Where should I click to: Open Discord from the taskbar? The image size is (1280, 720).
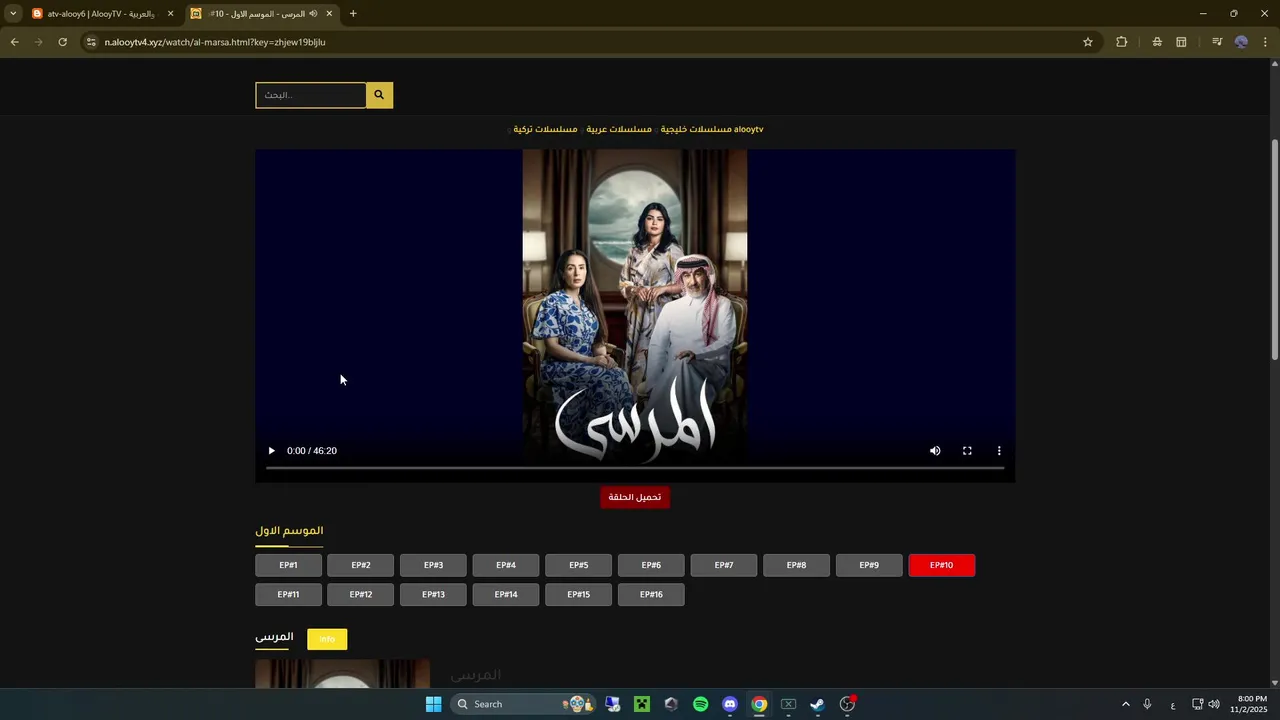tap(730, 704)
